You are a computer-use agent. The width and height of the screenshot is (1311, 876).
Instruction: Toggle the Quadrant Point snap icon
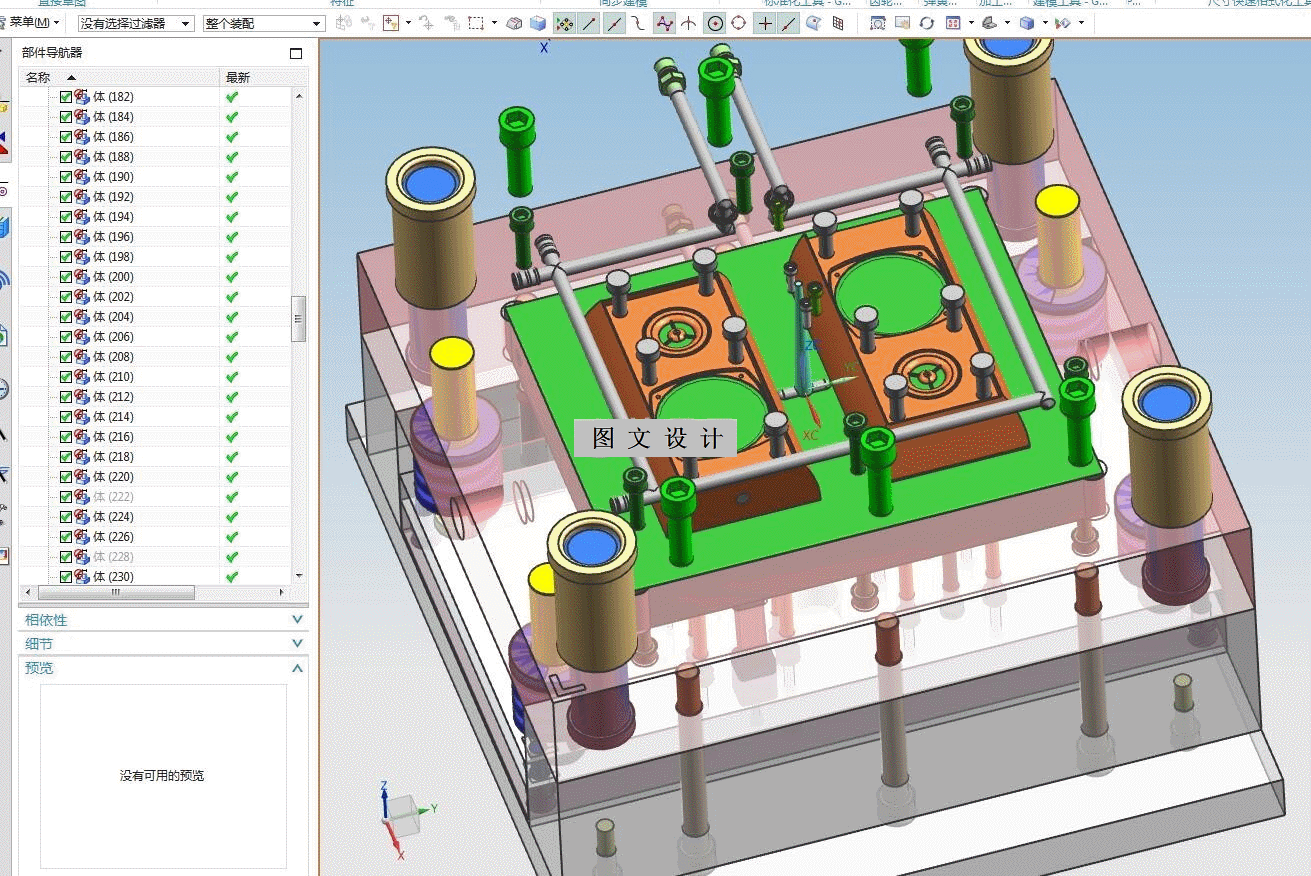click(x=739, y=23)
